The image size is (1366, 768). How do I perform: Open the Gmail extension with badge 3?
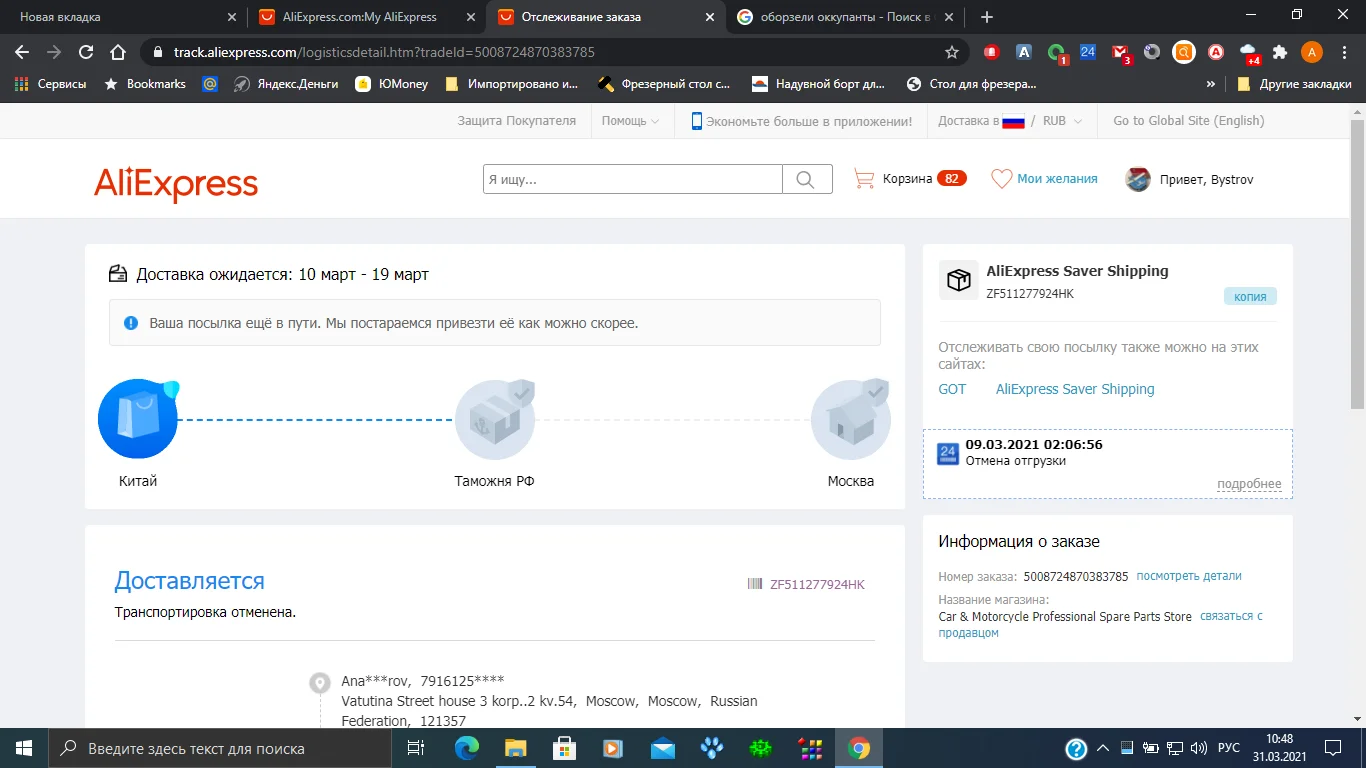1120,52
